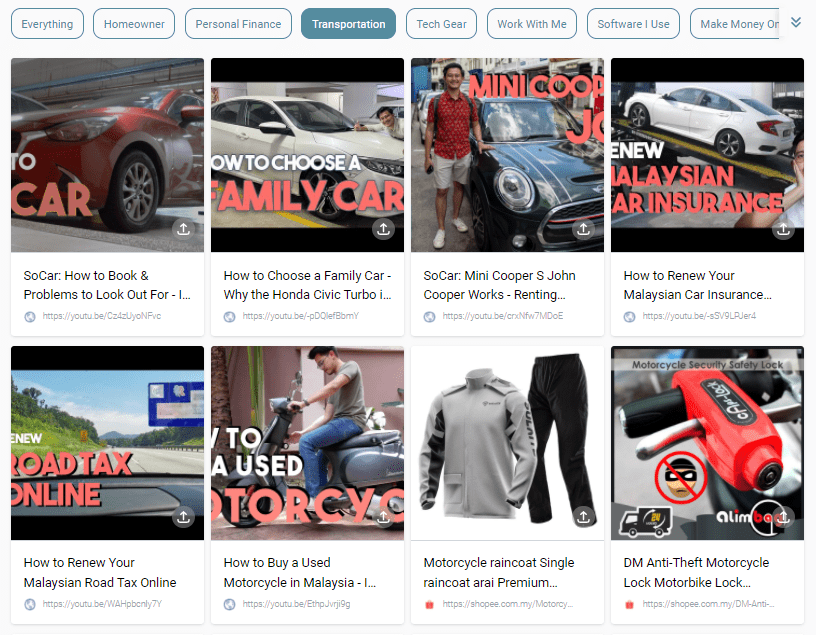Screen dimensions: 816x635
Task: Open the Family Car video thumbnail
Action: click(307, 155)
